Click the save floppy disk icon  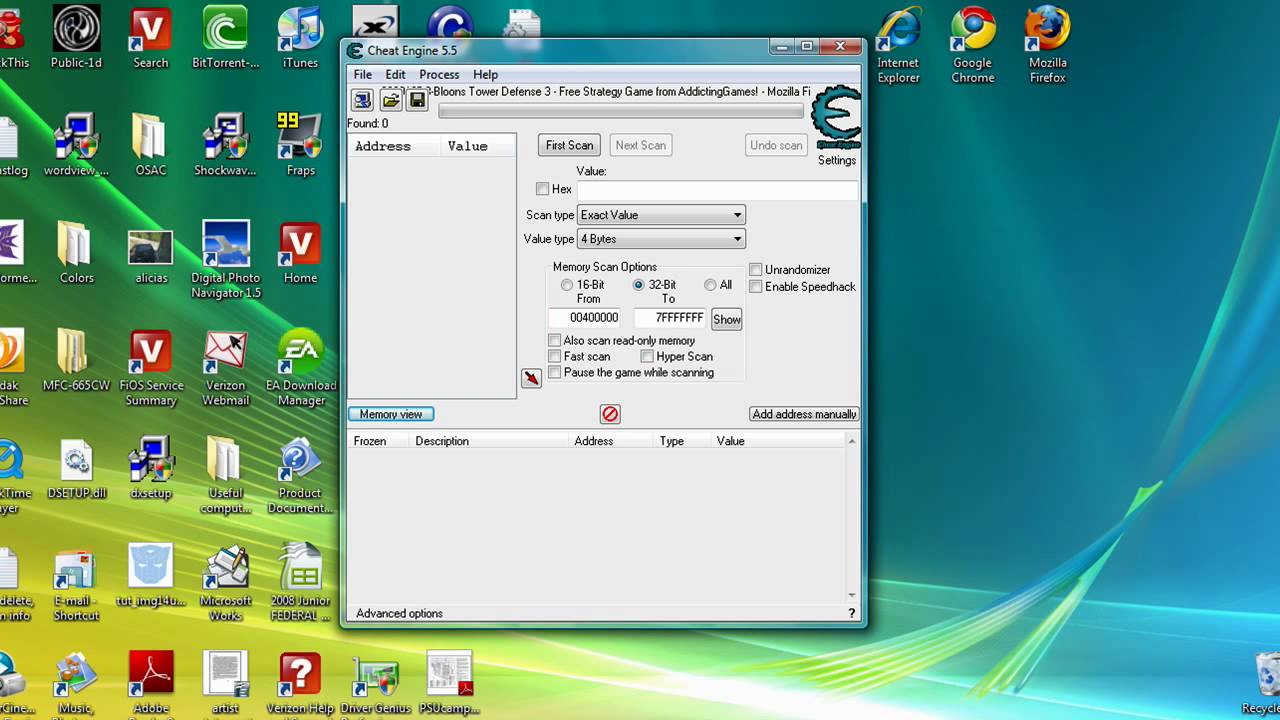[x=418, y=100]
